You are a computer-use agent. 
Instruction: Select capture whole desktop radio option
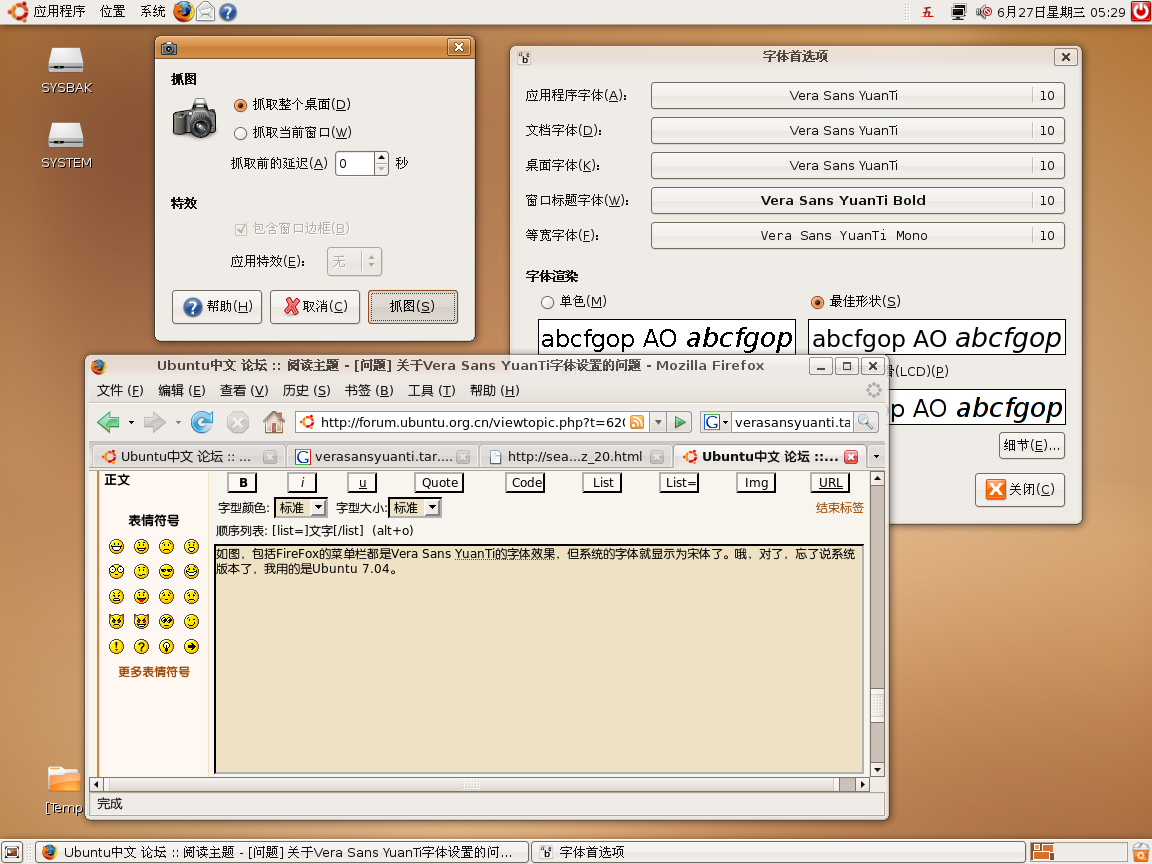click(x=240, y=105)
